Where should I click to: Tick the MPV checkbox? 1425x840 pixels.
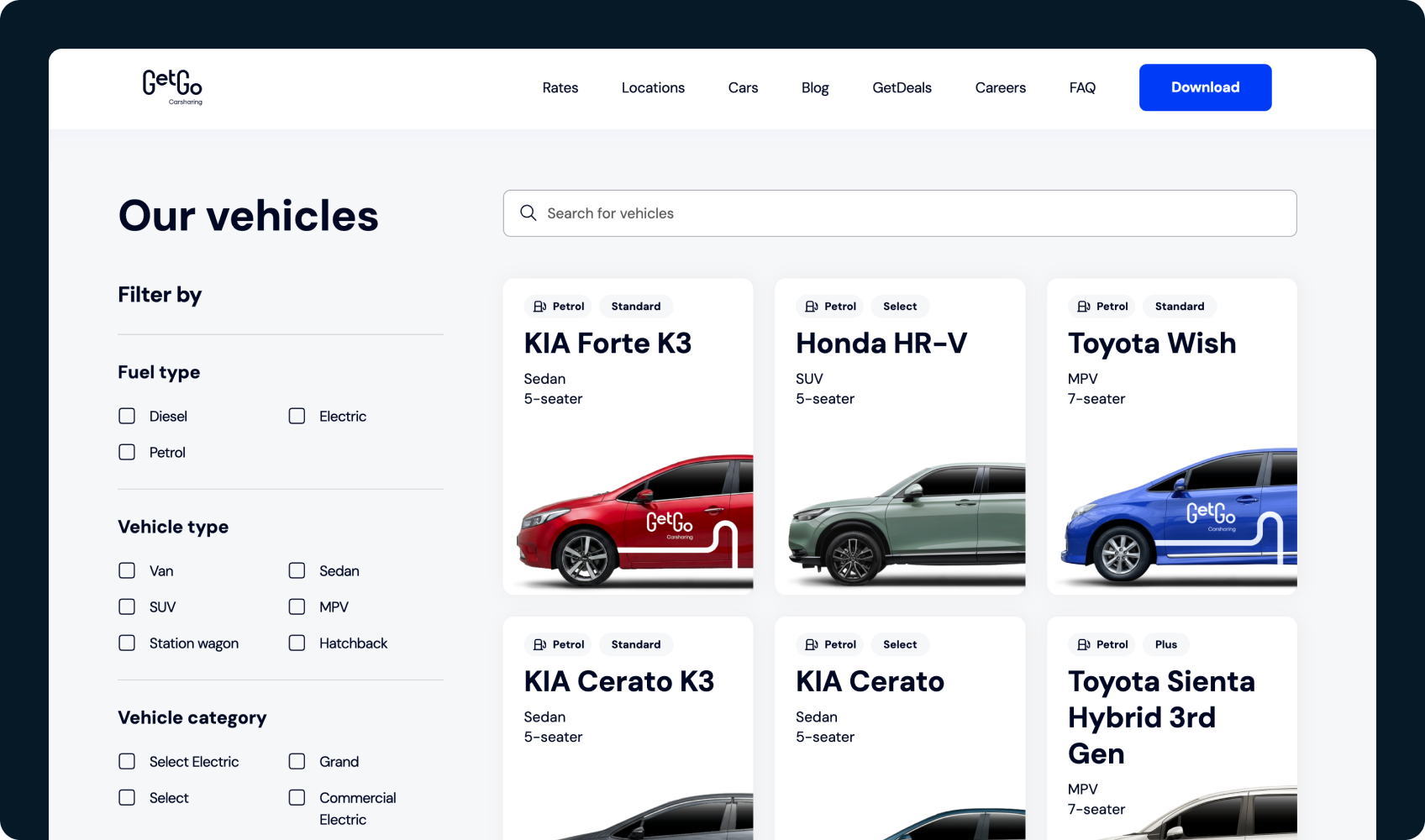(297, 606)
